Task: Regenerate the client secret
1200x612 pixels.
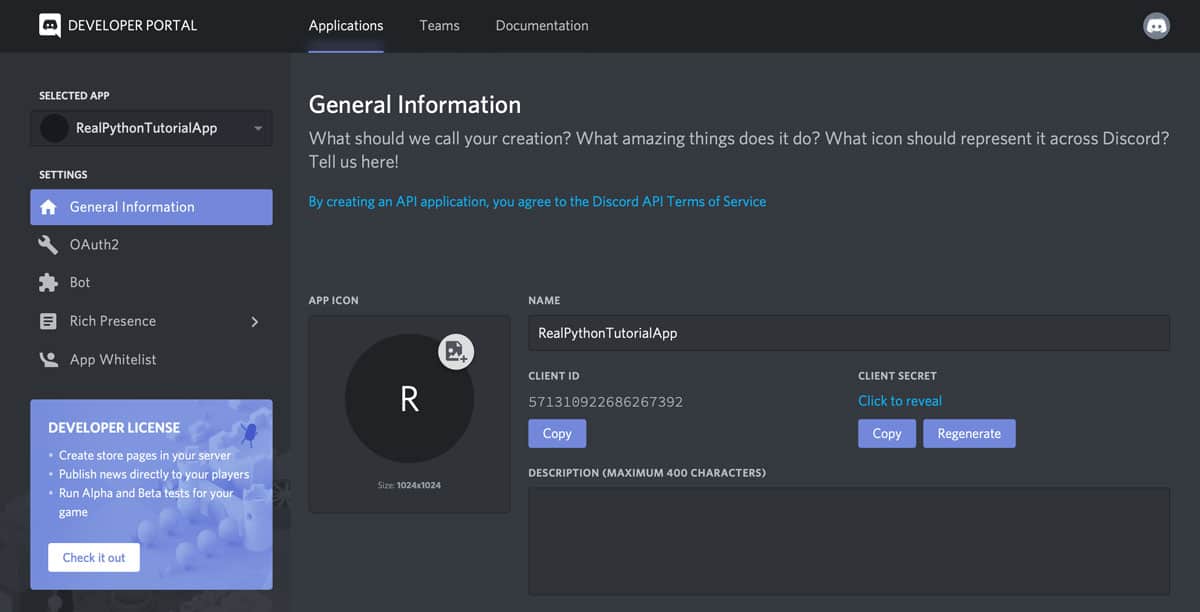Action: click(x=969, y=433)
